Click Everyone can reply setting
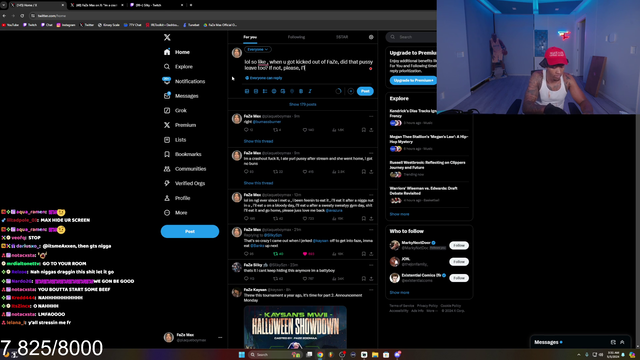The image size is (640, 360). pyautogui.click(x=264, y=78)
